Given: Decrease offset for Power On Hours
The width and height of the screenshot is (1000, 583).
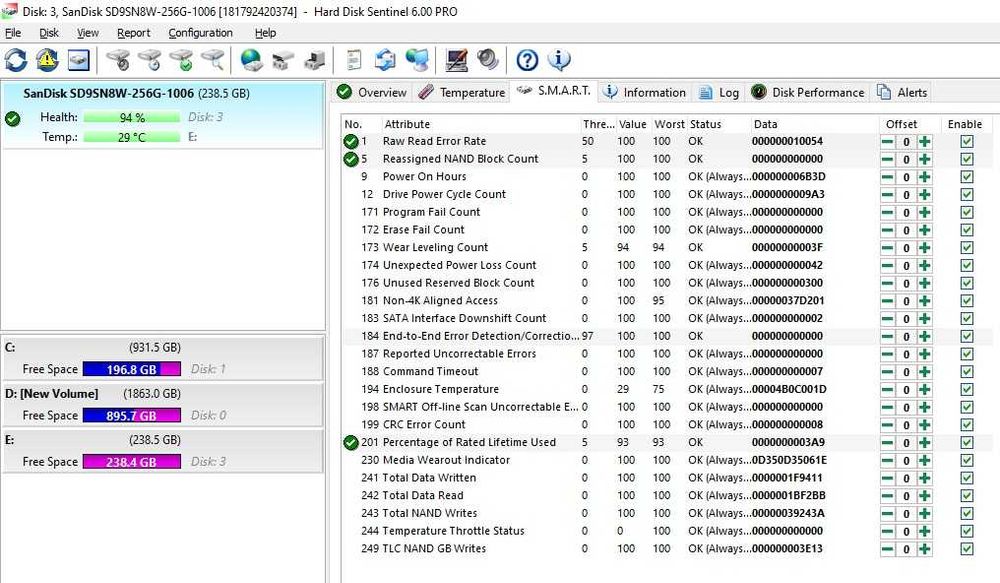Looking at the screenshot, I should (x=887, y=177).
